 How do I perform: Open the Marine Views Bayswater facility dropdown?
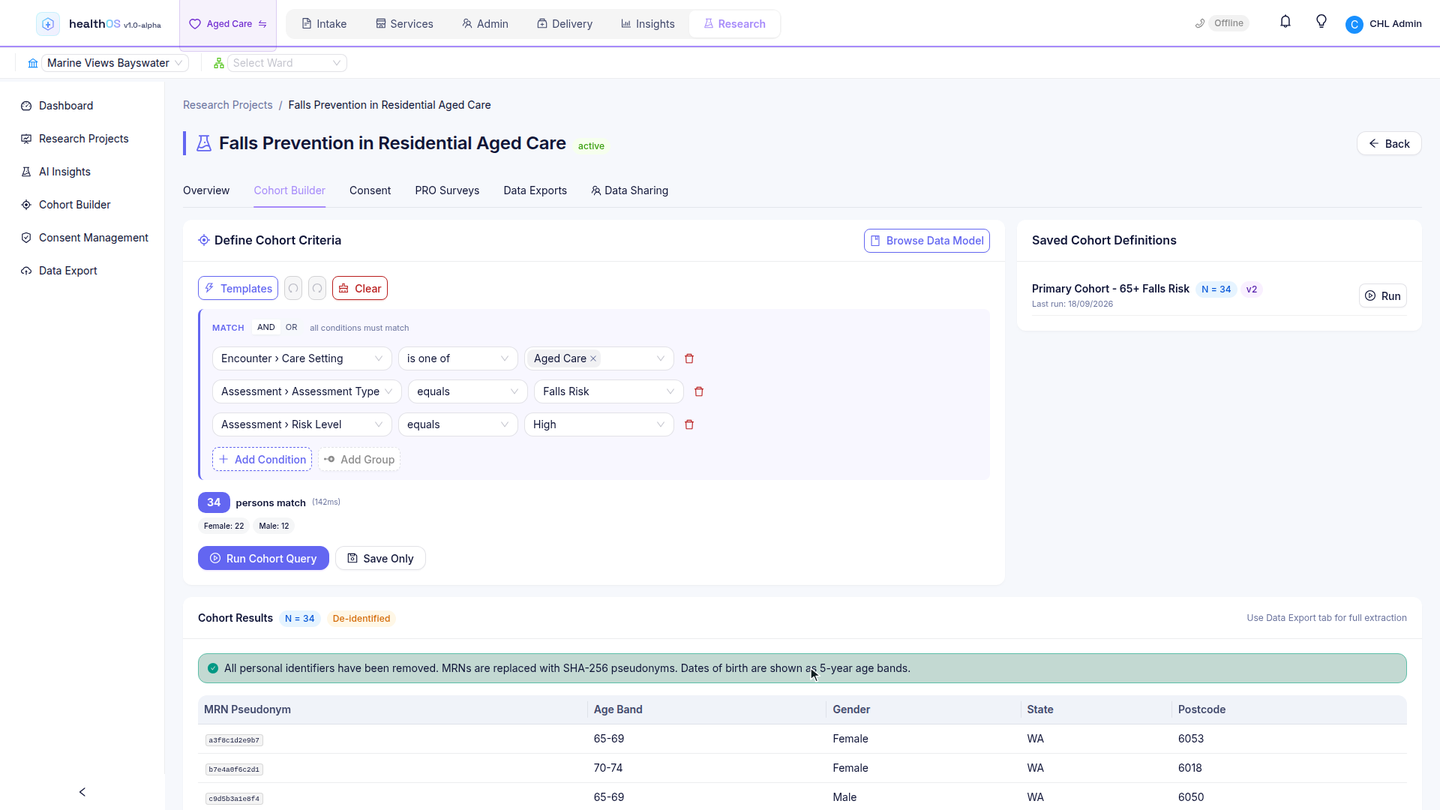[x=115, y=63]
